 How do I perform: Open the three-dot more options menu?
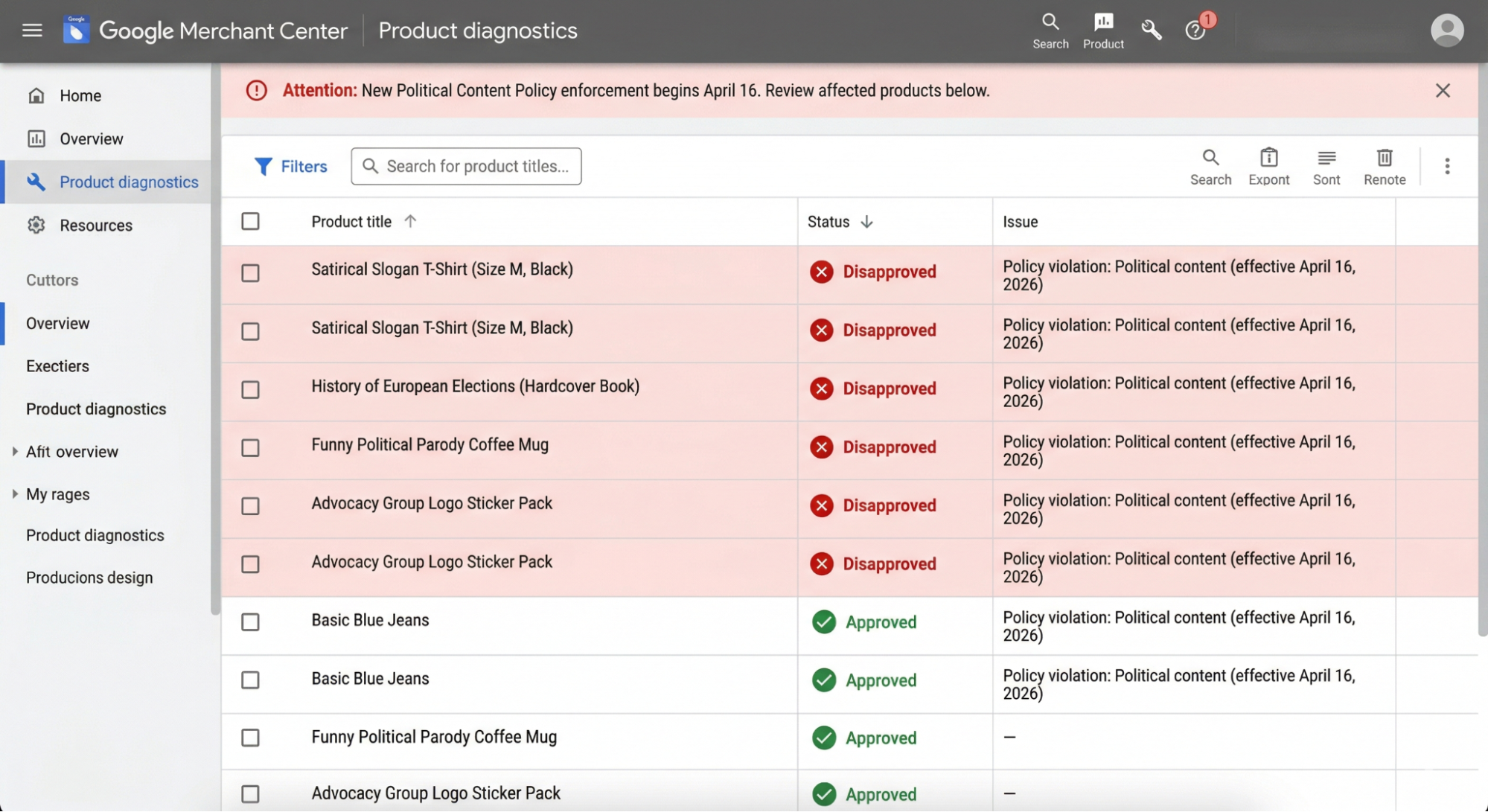coord(1446,166)
